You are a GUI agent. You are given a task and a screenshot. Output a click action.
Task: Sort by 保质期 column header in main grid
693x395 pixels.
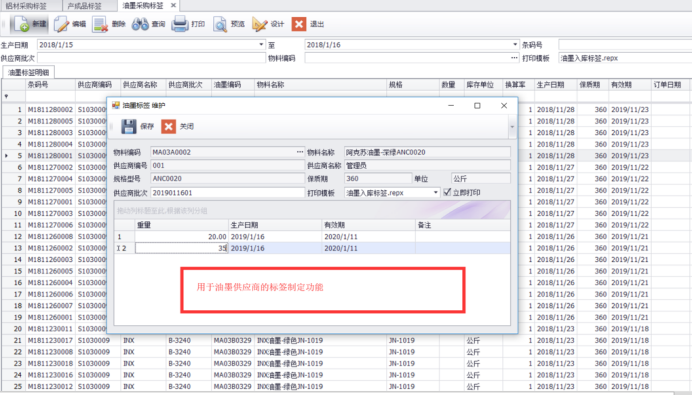[592, 85]
